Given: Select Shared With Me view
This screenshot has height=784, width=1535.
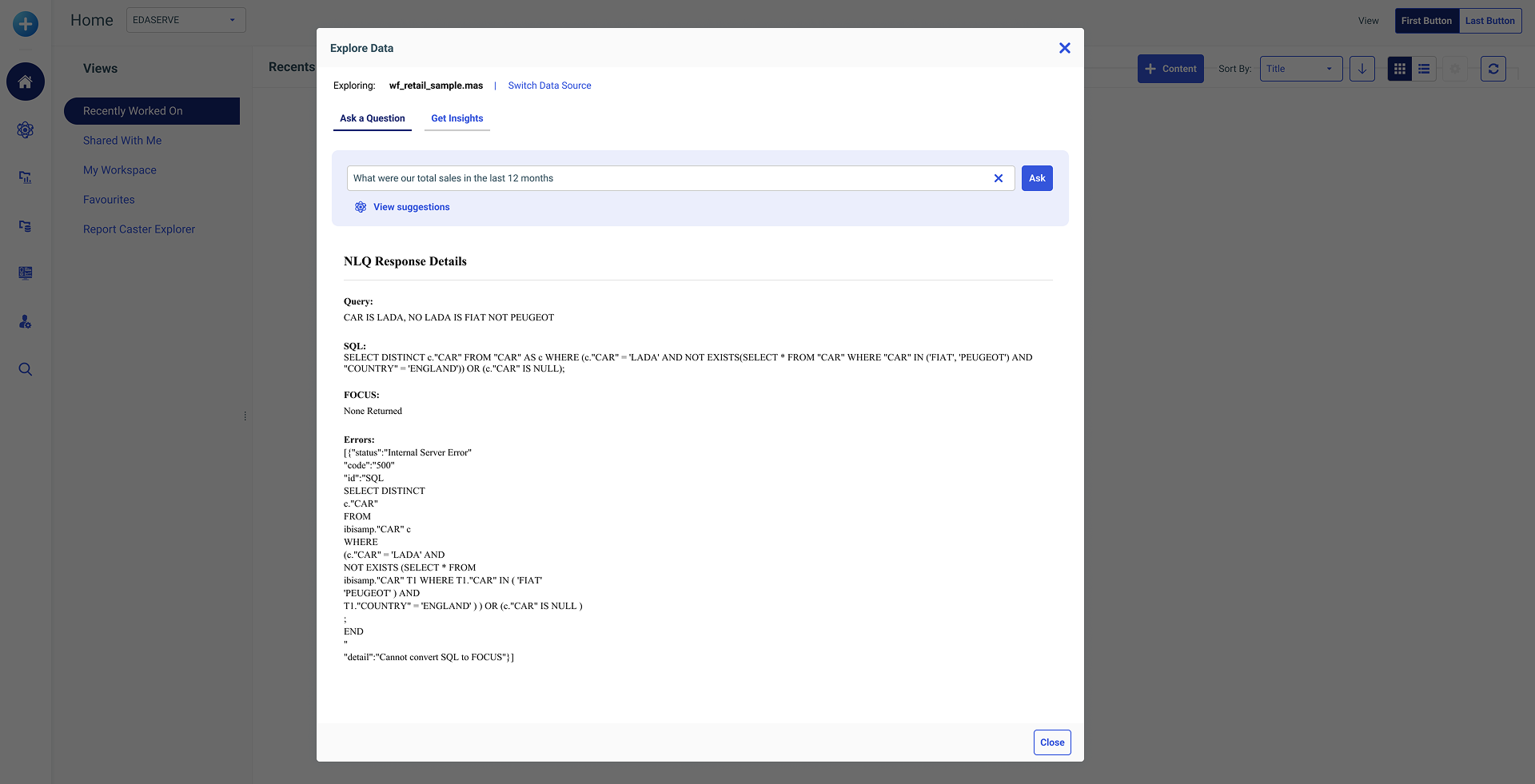Looking at the screenshot, I should pos(122,141).
